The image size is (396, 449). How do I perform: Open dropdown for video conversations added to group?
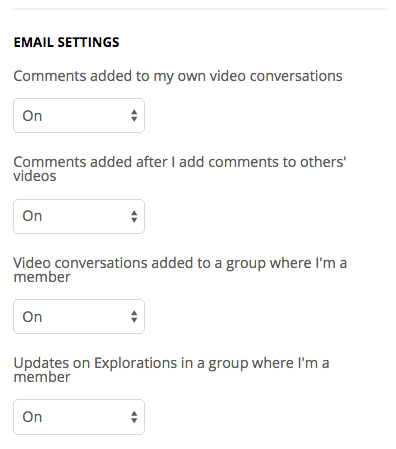pos(79,316)
